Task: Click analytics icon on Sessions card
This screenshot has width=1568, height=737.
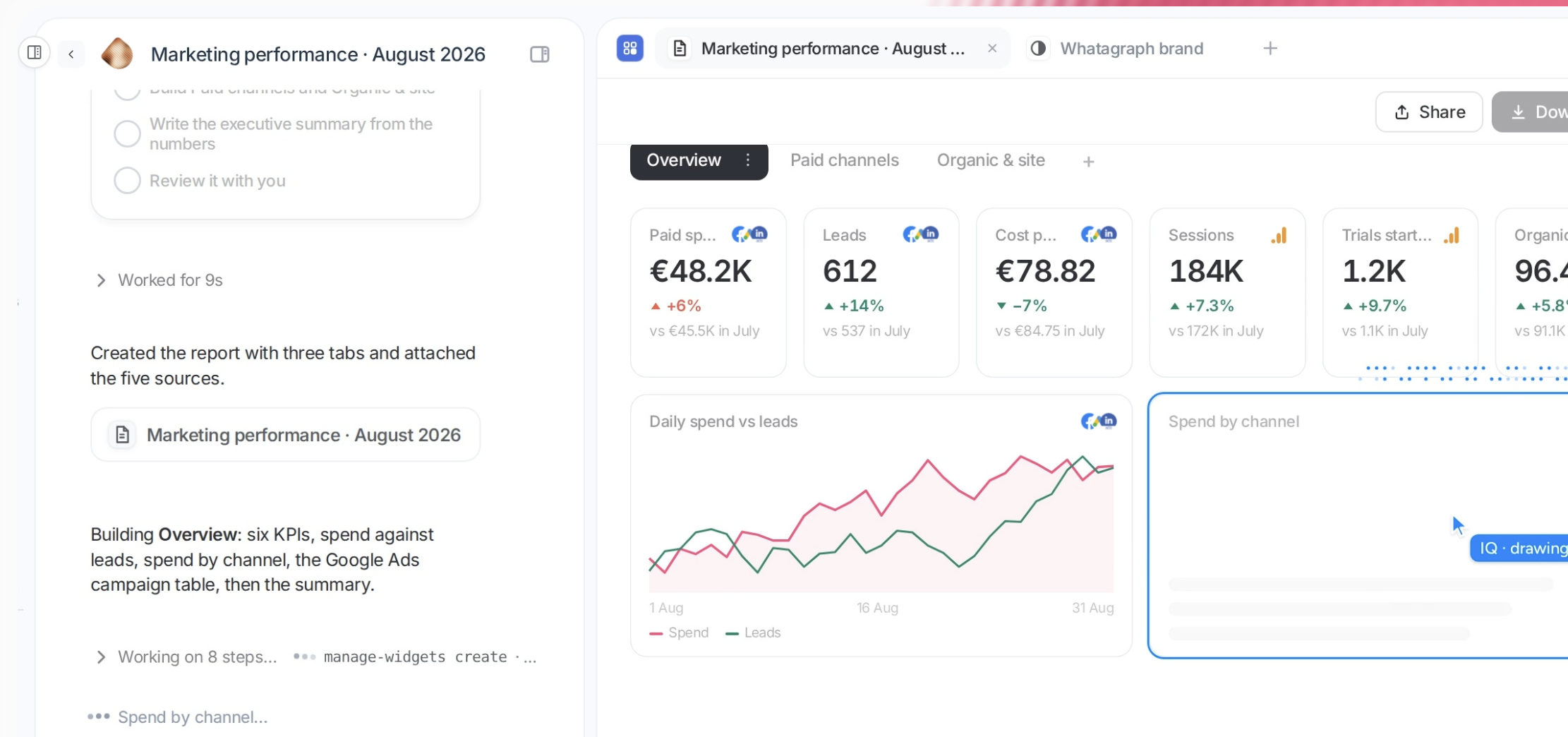Action: [1279, 235]
